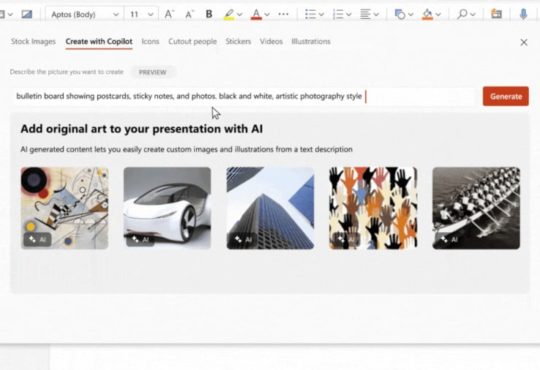Screen dimensions: 540x370
Task: Open the Illustrations tab
Action: tap(311, 42)
